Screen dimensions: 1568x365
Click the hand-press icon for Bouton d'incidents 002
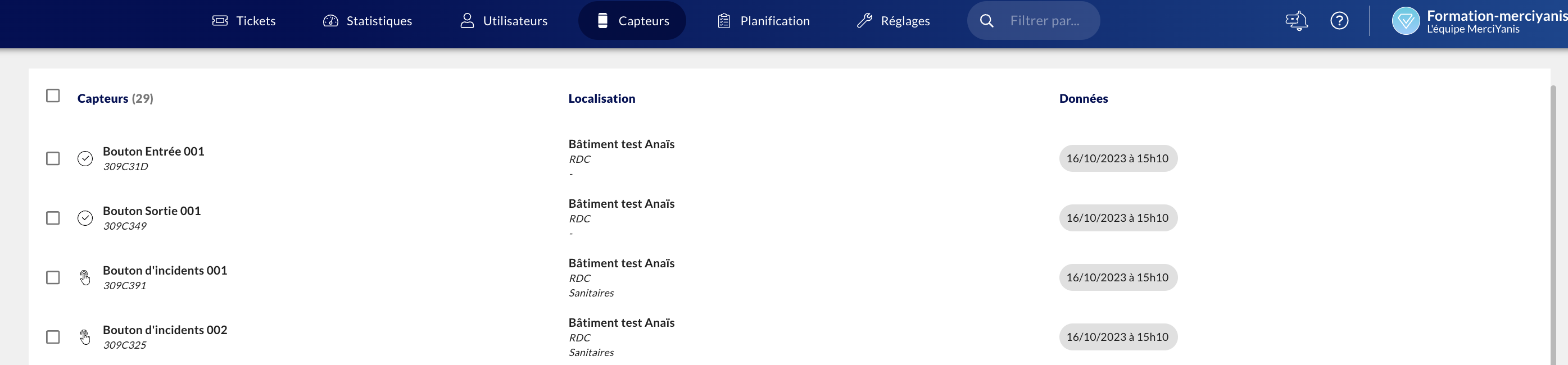[x=85, y=337]
